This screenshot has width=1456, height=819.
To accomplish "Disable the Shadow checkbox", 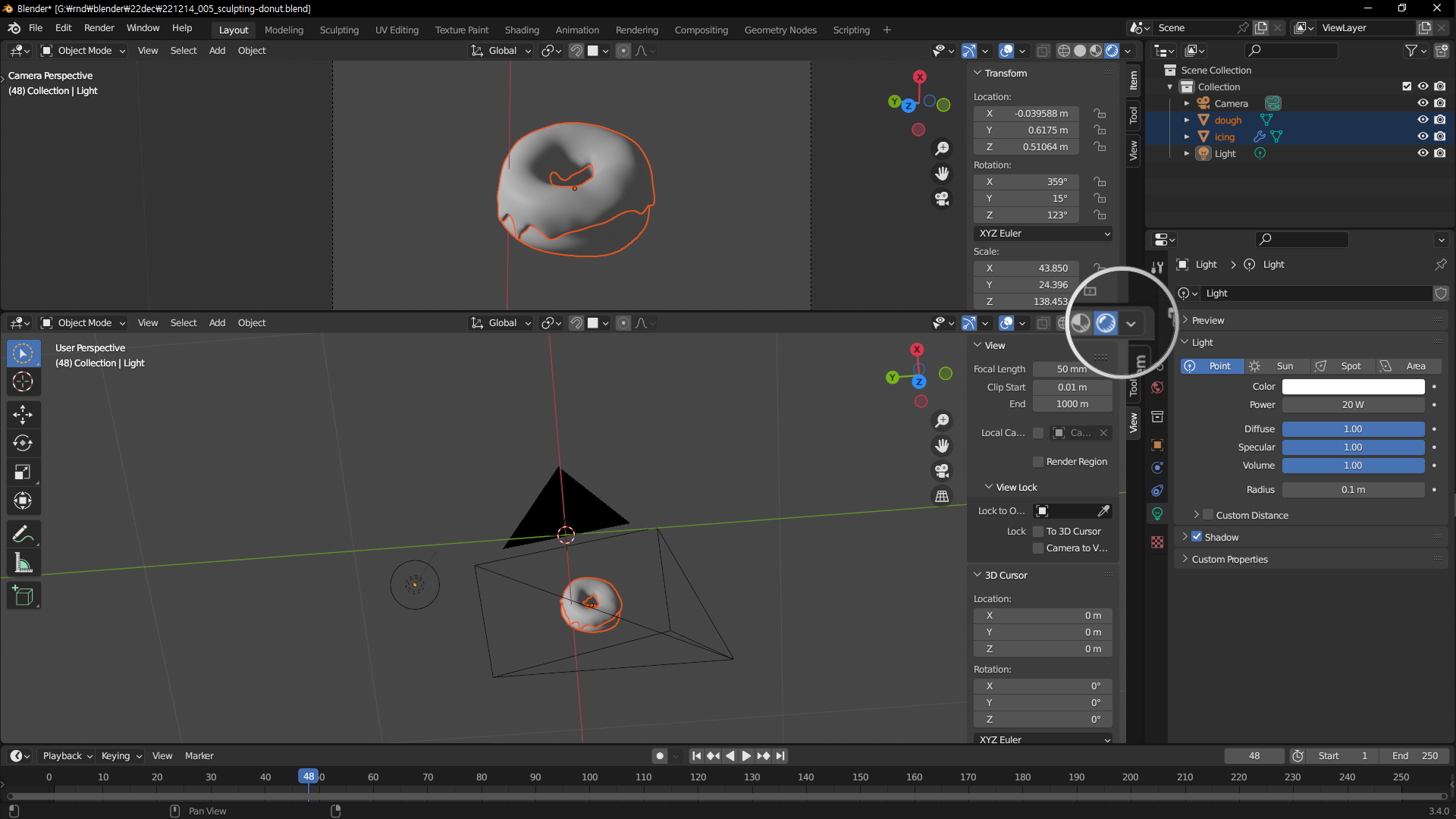I will coord(1197,537).
